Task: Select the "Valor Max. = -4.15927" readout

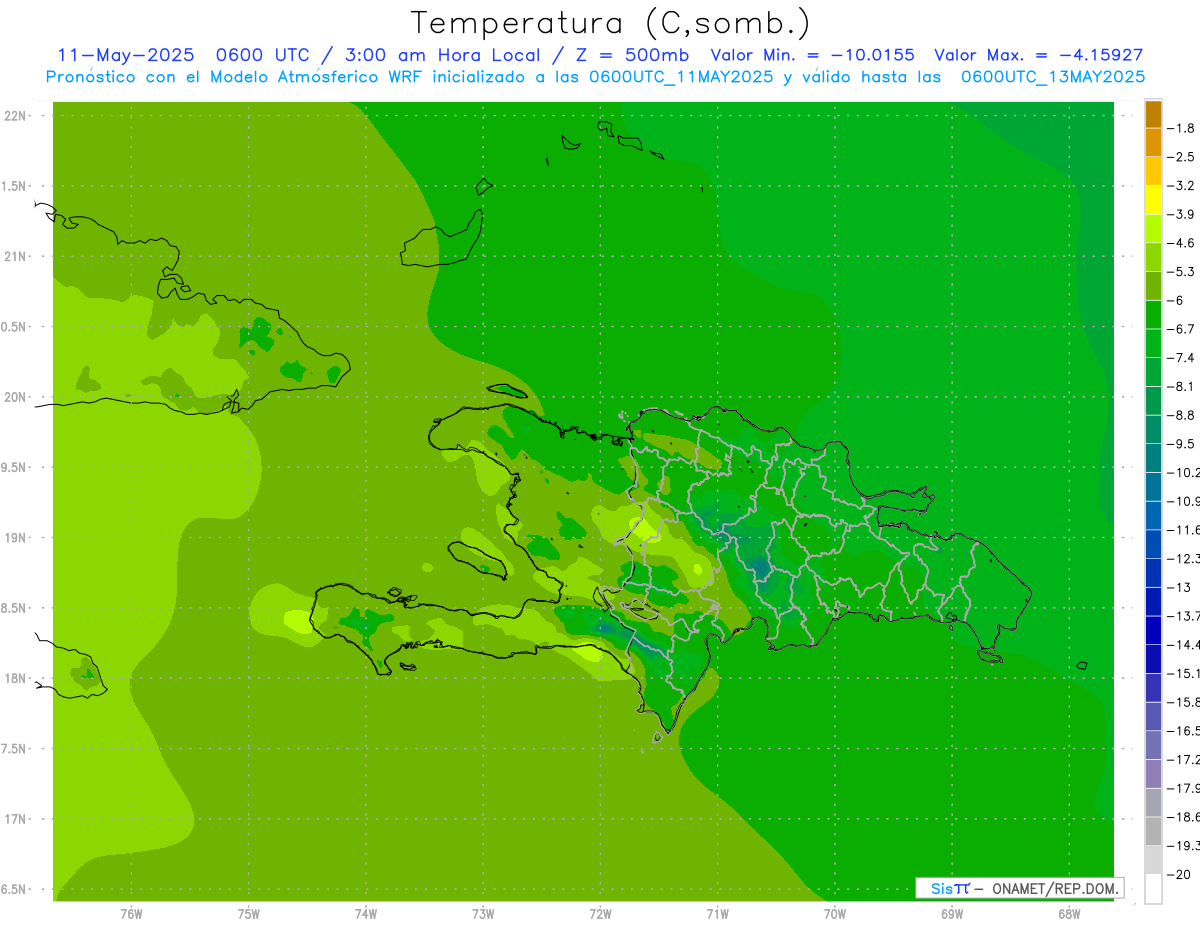Action: [x=1038, y=55]
